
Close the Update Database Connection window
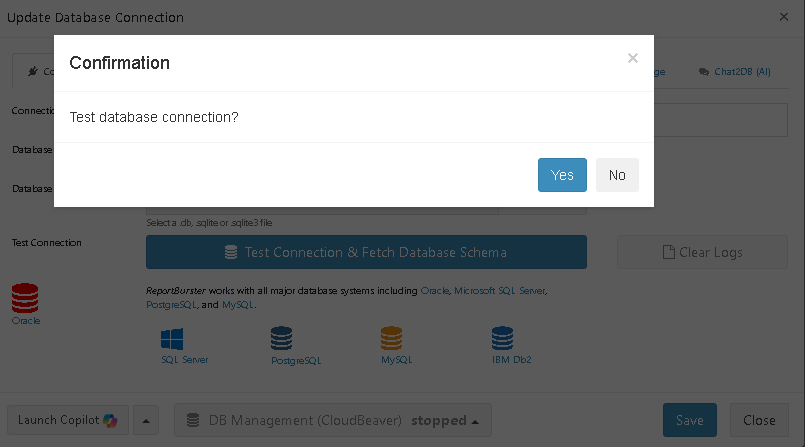(783, 17)
